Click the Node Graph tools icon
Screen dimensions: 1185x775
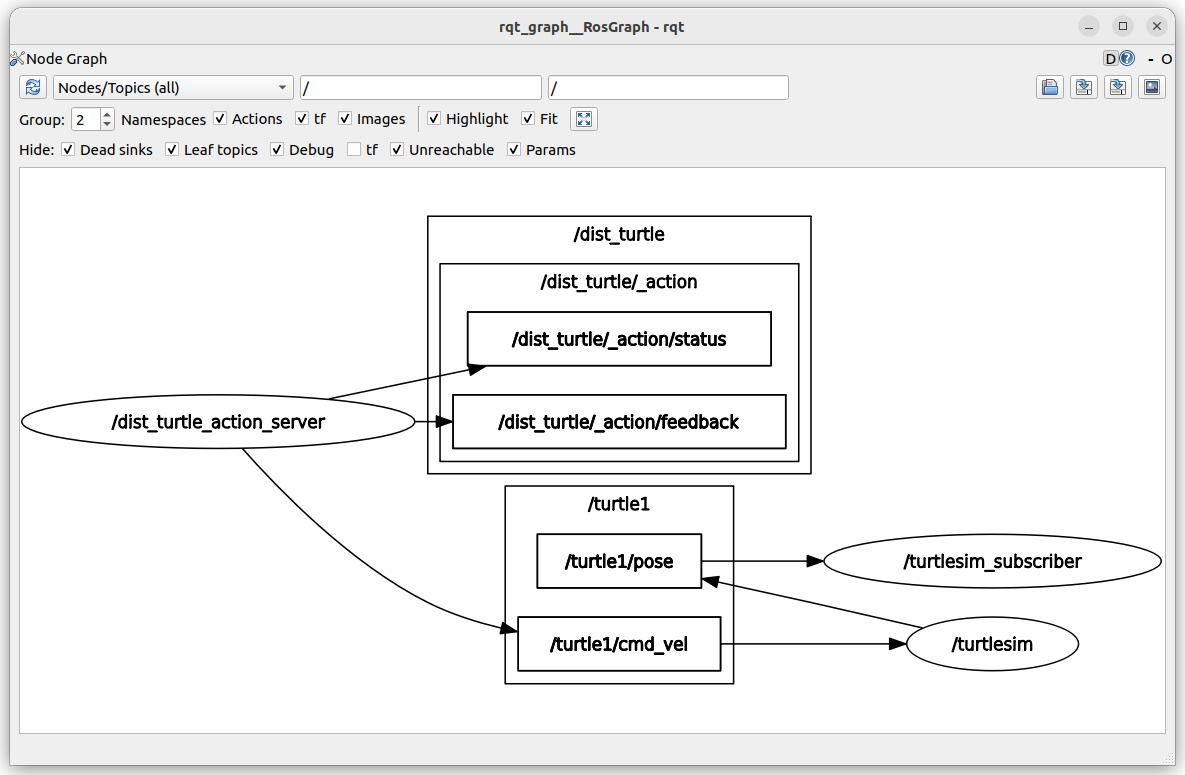click(17, 58)
